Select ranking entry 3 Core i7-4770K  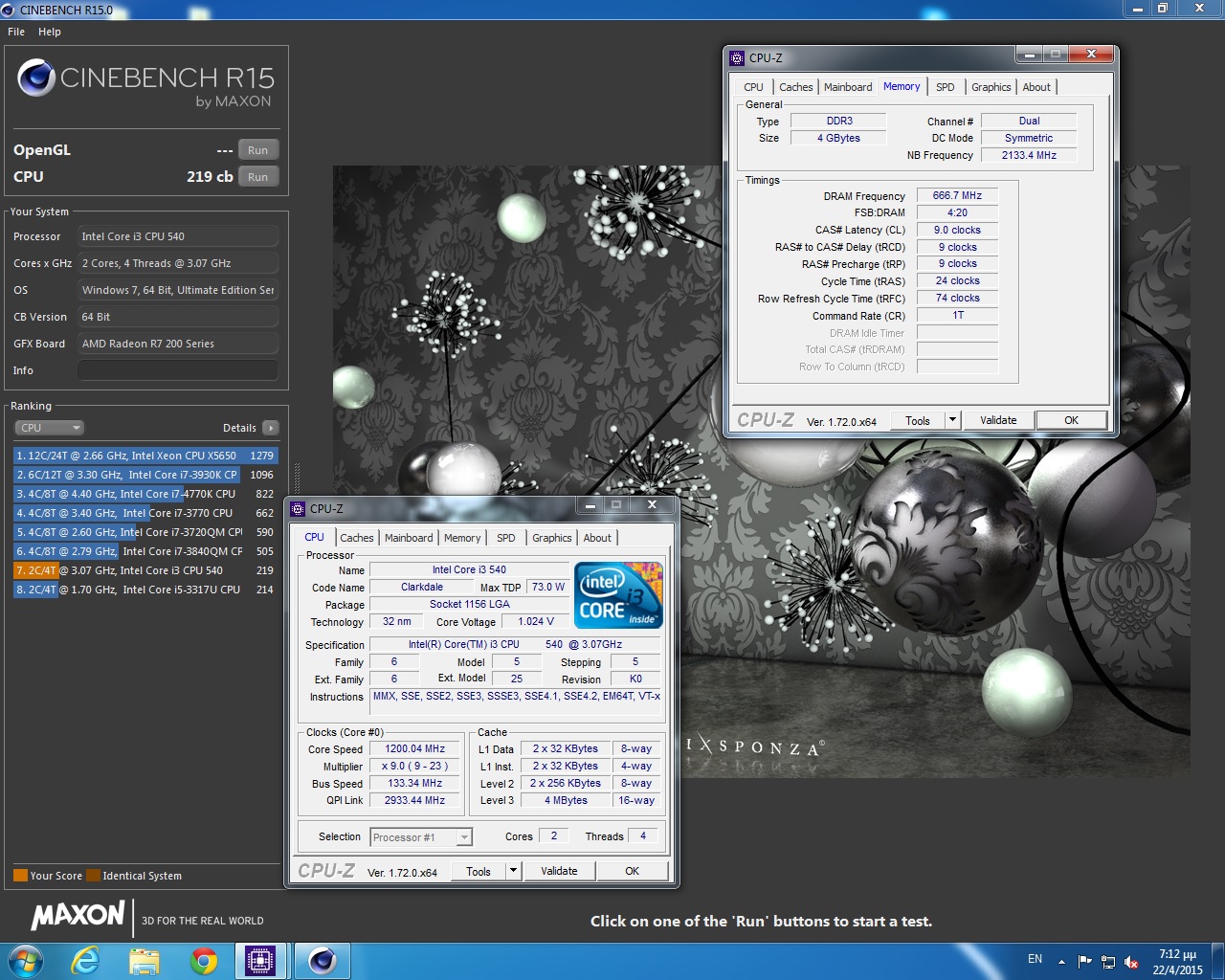pyautogui.click(x=145, y=494)
